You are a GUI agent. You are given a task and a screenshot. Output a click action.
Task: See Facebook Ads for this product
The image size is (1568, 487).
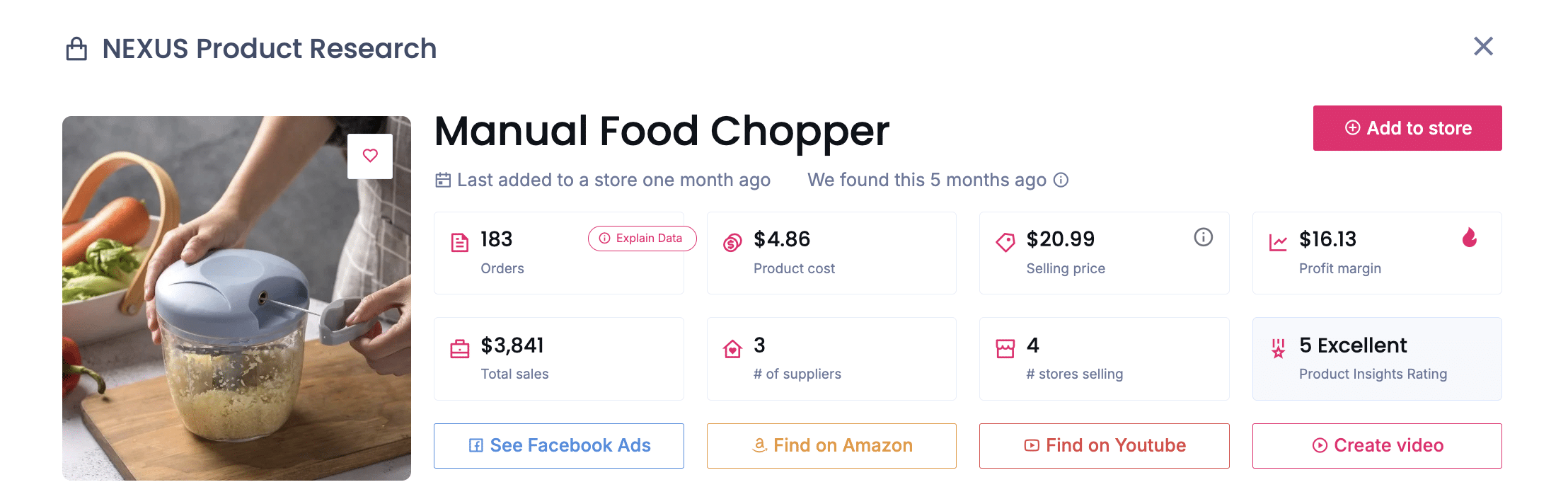558,445
